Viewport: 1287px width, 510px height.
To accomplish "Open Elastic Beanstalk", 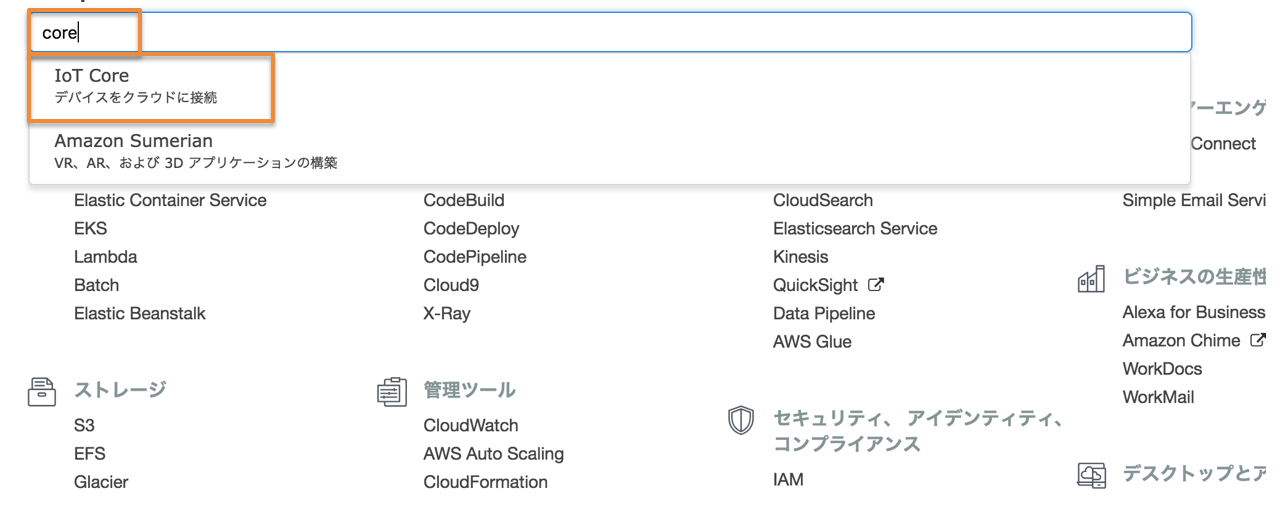I will click(140, 313).
